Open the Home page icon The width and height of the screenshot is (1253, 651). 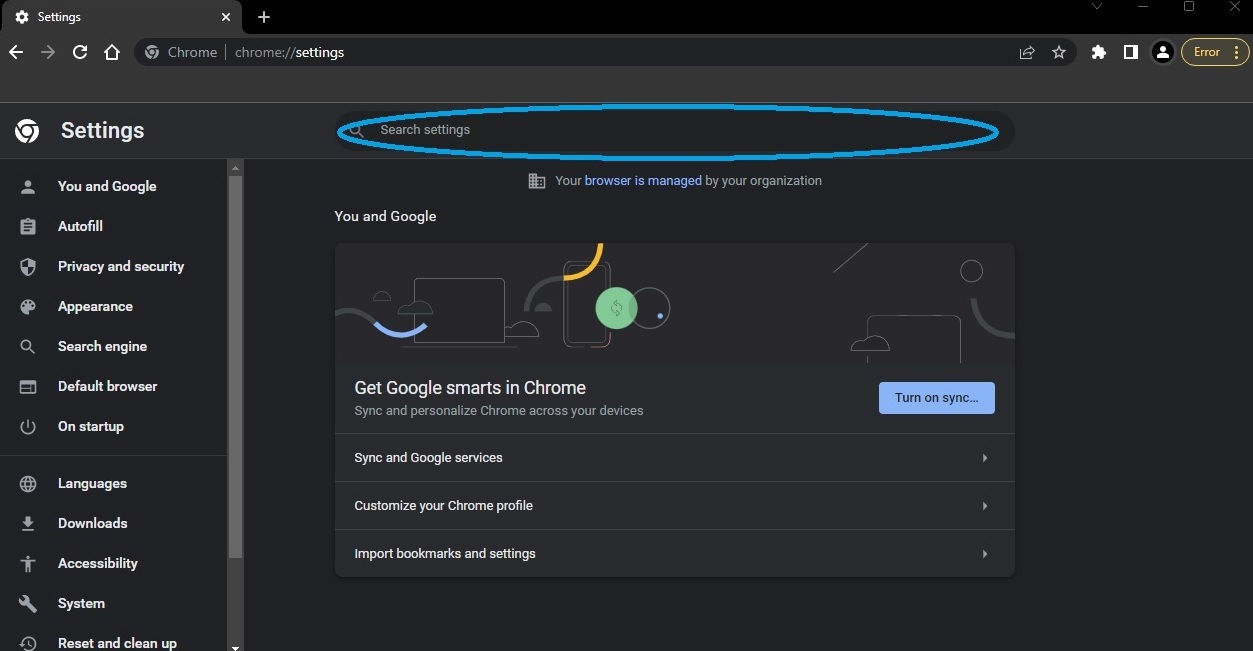(x=112, y=52)
